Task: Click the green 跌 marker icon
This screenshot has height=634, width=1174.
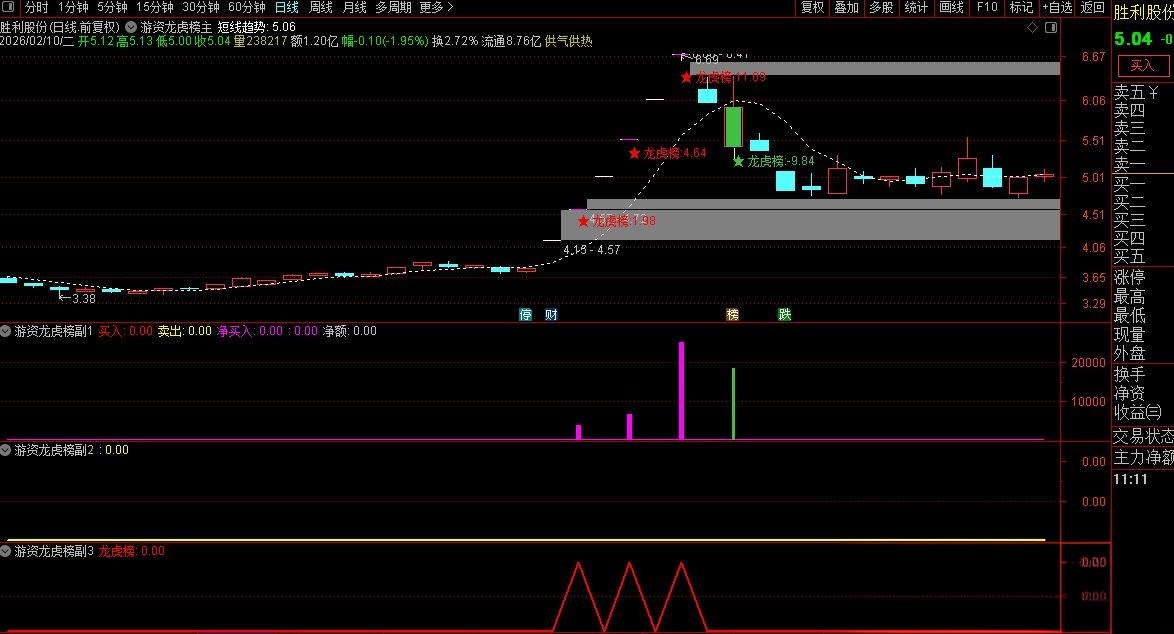Action: [785, 314]
